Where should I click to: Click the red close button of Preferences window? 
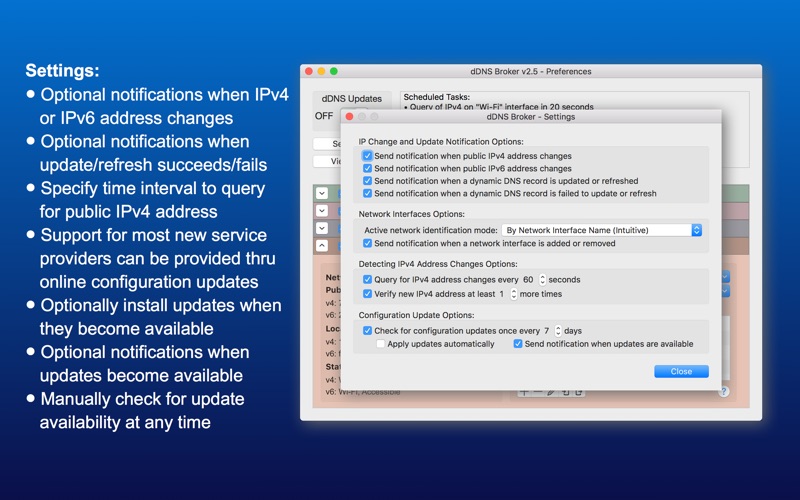click(x=309, y=71)
